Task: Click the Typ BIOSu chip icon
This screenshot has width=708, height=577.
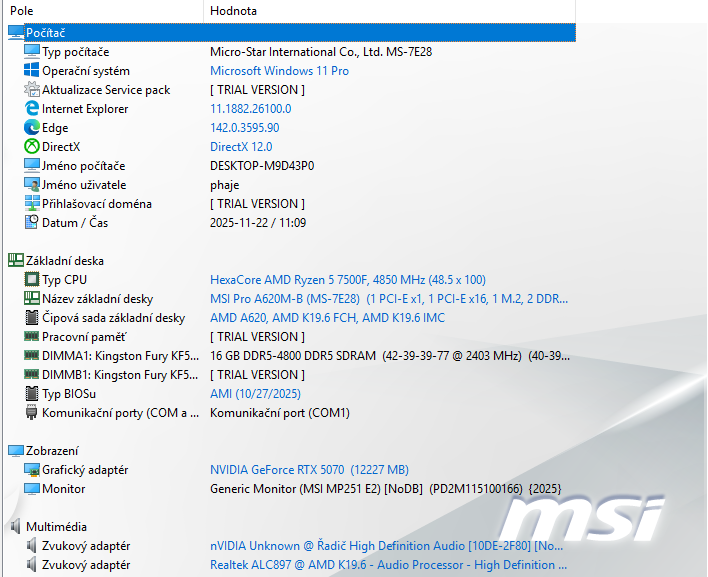Action: click(x=32, y=393)
